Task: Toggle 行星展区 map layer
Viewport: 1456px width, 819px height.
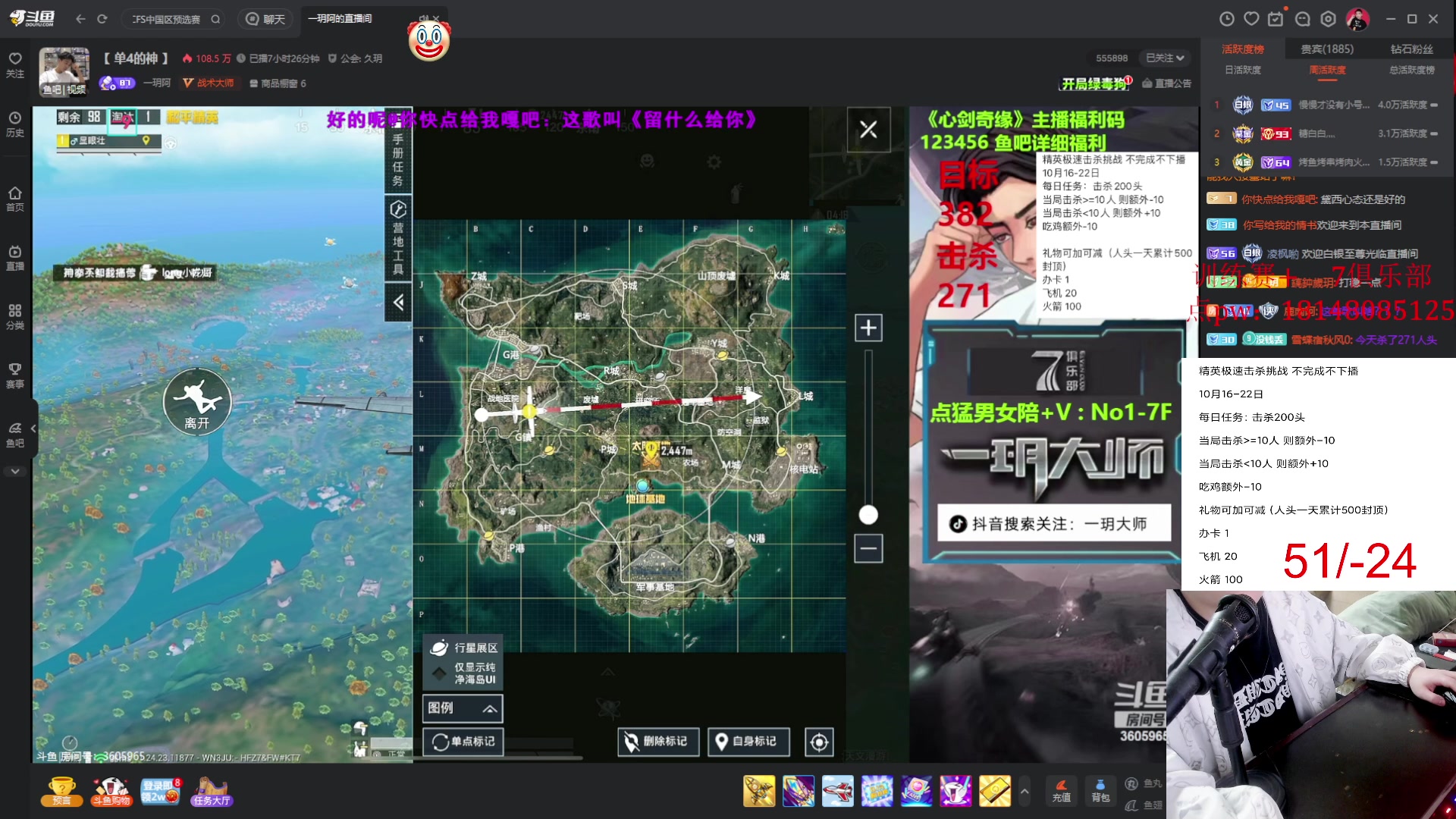Action: tap(463, 648)
